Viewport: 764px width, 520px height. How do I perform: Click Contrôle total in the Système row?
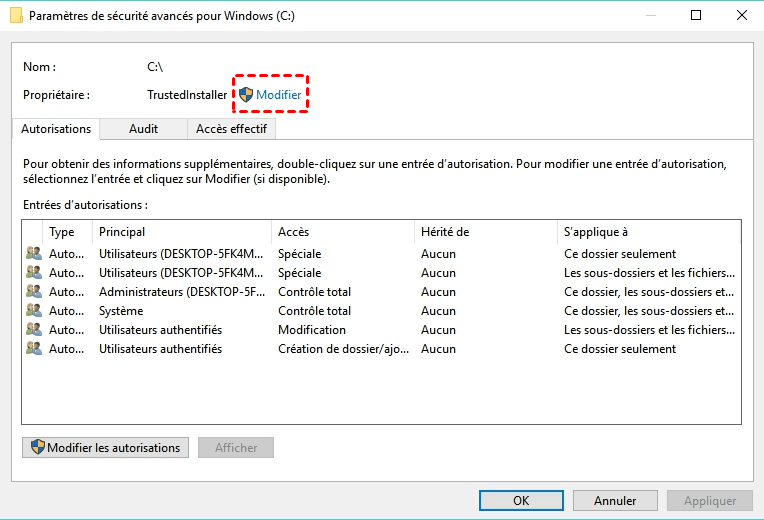point(314,311)
